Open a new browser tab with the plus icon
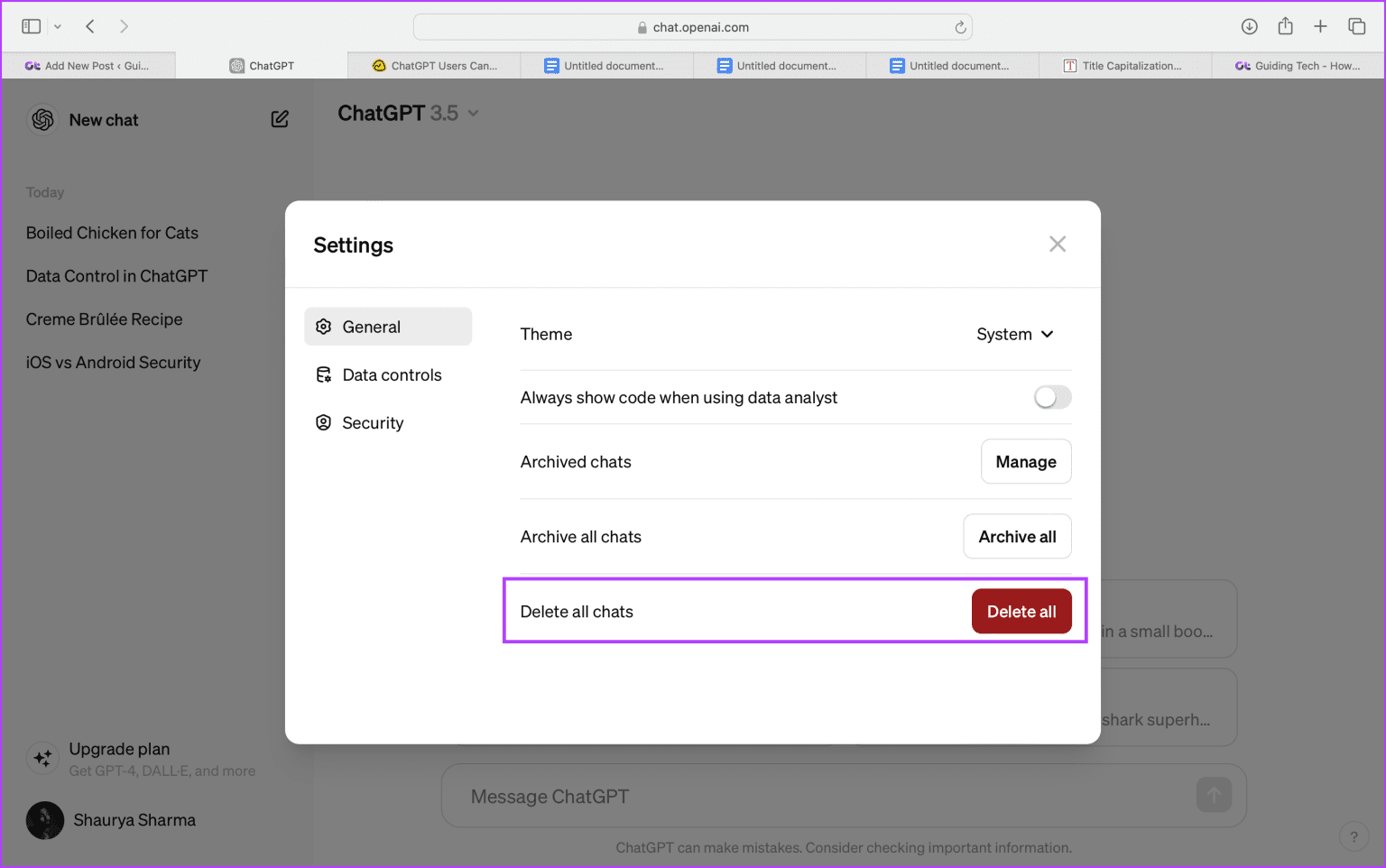This screenshot has height=868, width=1386. (1320, 26)
